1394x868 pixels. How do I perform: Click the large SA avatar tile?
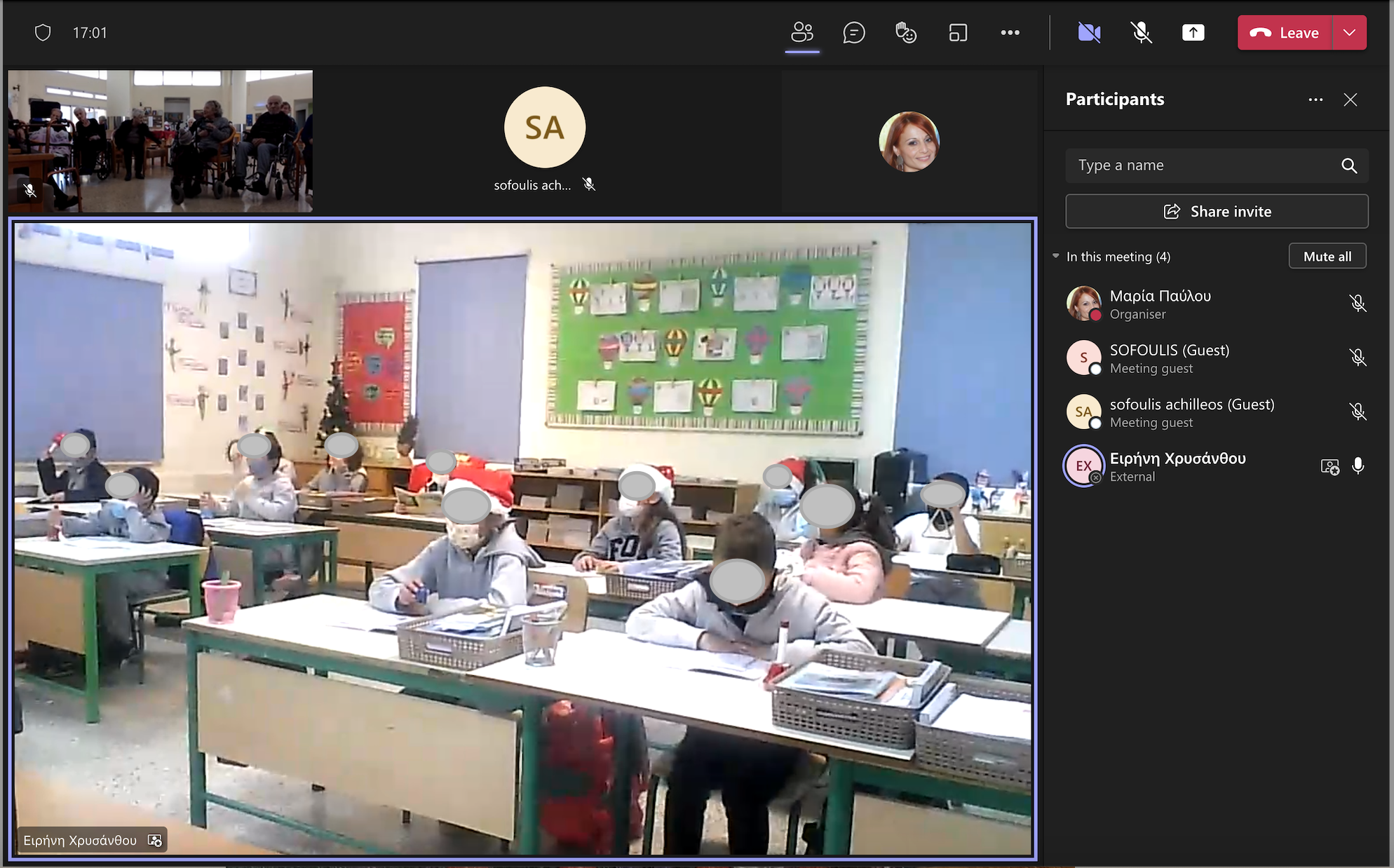coord(545,127)
